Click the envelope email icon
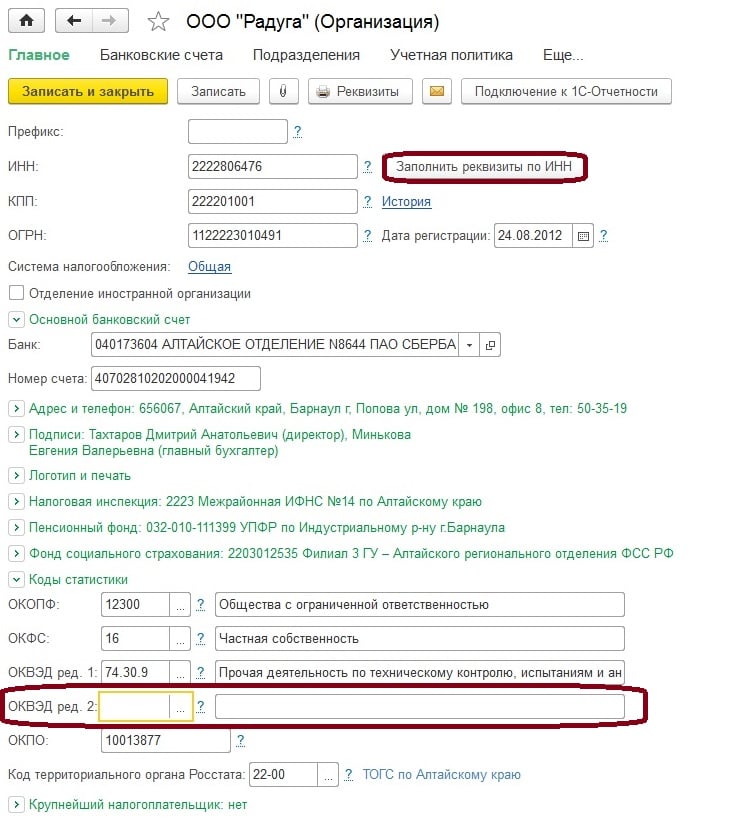Viewport: 754px width, 826px height. [436, 91]
